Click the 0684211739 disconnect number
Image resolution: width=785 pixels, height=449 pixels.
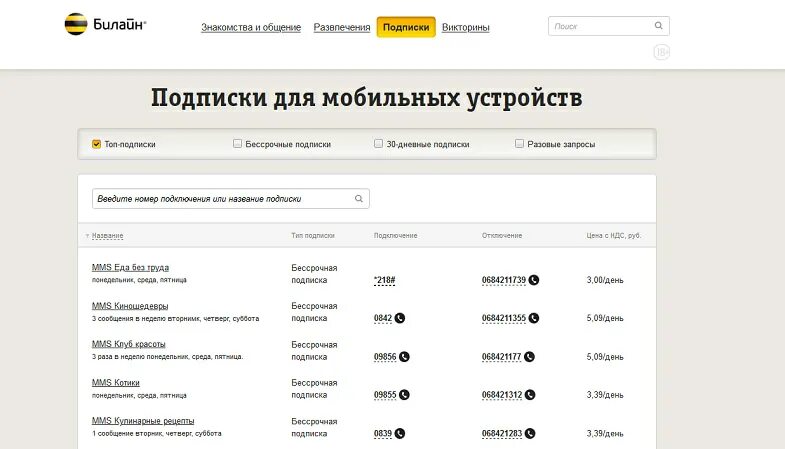(504, 280)
